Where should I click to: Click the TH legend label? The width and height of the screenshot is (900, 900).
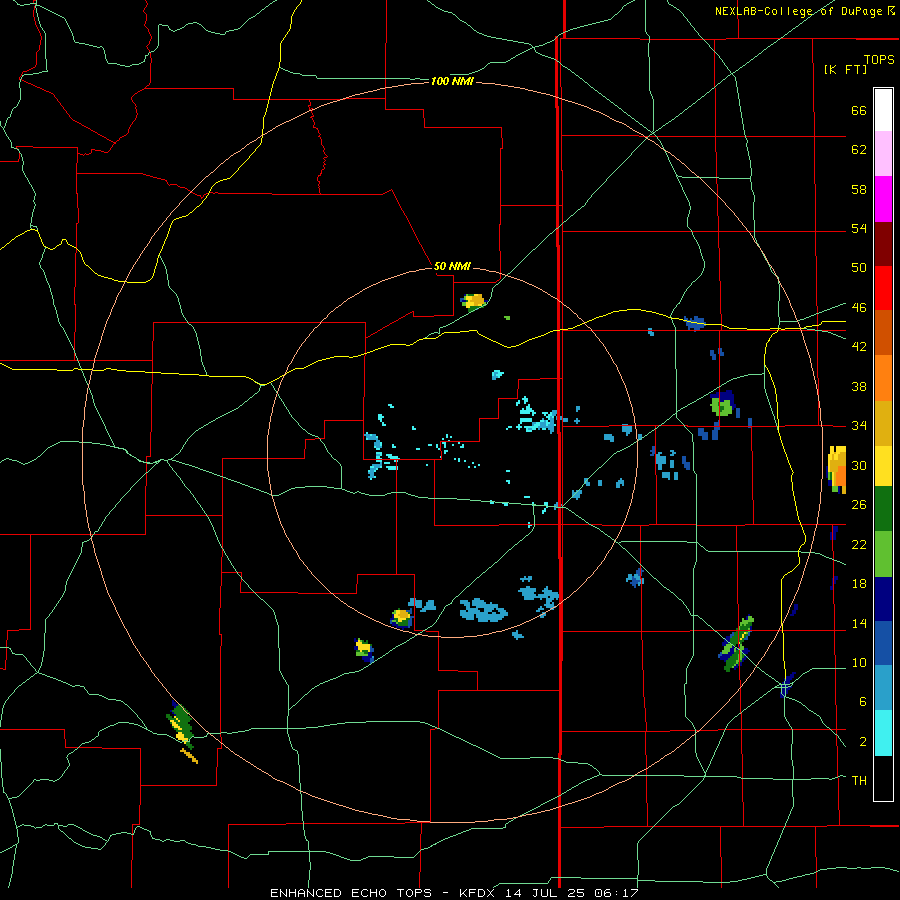coord(859,780)
